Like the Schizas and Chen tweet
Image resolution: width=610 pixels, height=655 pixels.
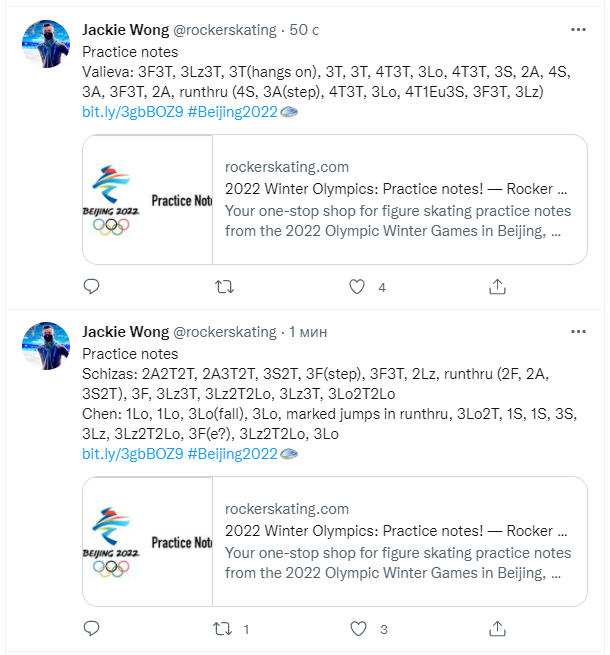(357, 629)
